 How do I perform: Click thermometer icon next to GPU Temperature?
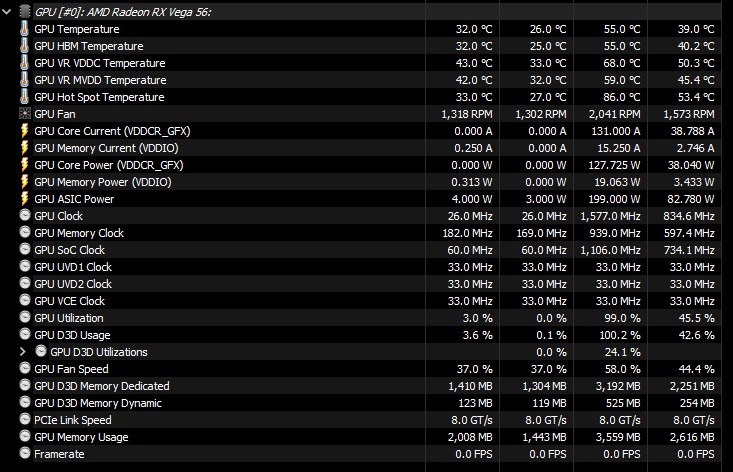coord(24,29)
